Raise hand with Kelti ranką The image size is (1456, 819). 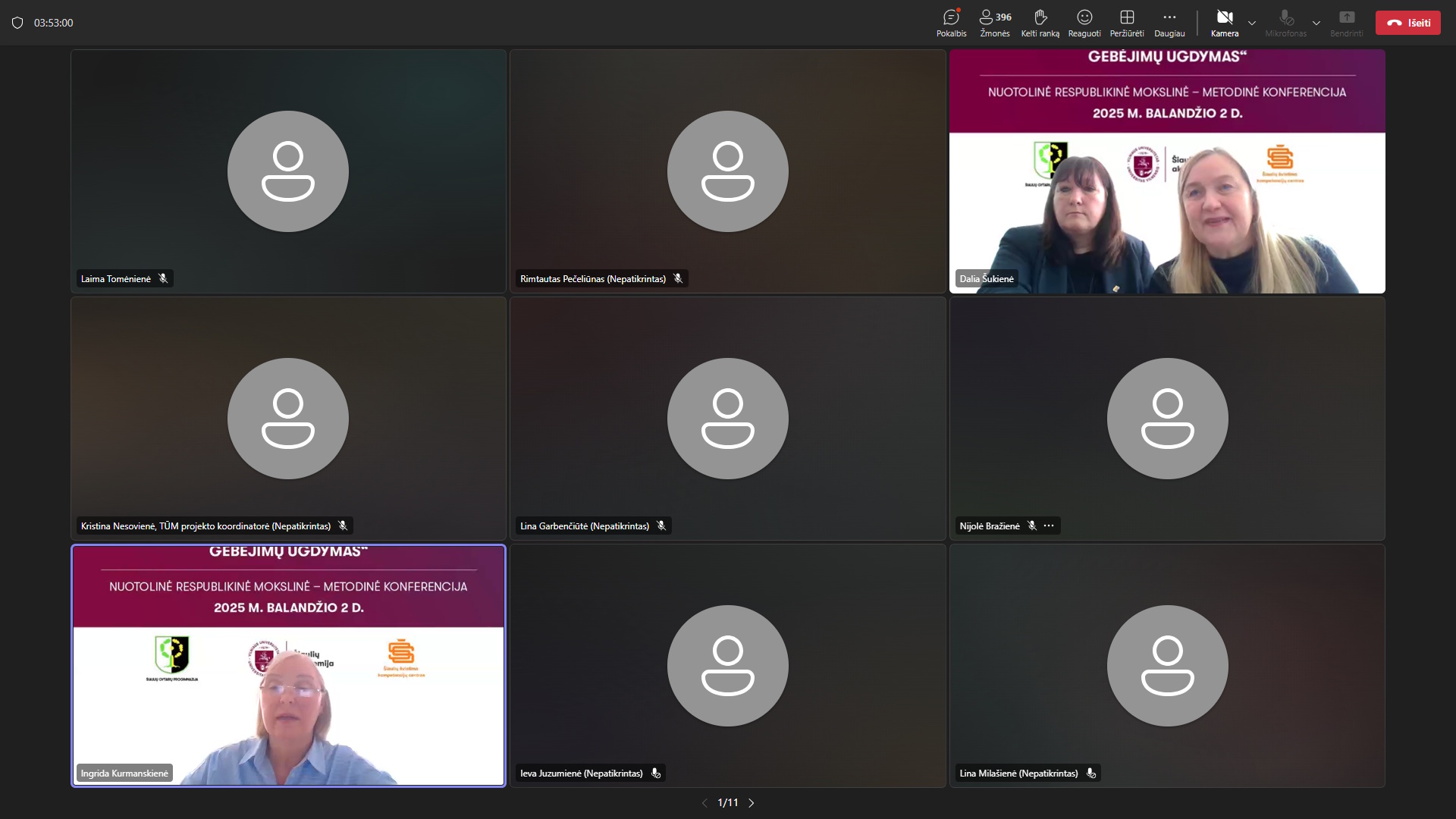click(1040, 22)
